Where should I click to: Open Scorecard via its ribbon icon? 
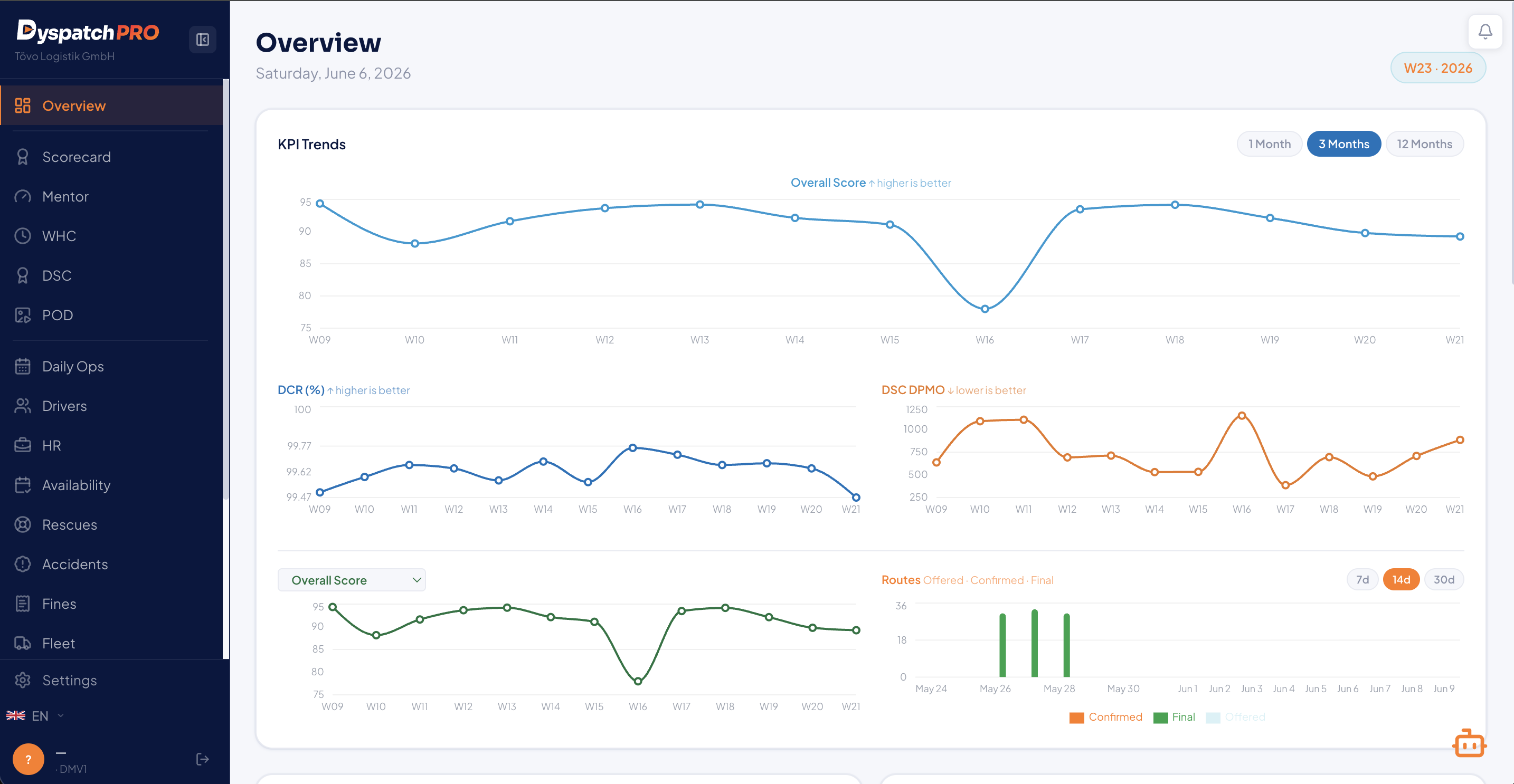[22, 157]
